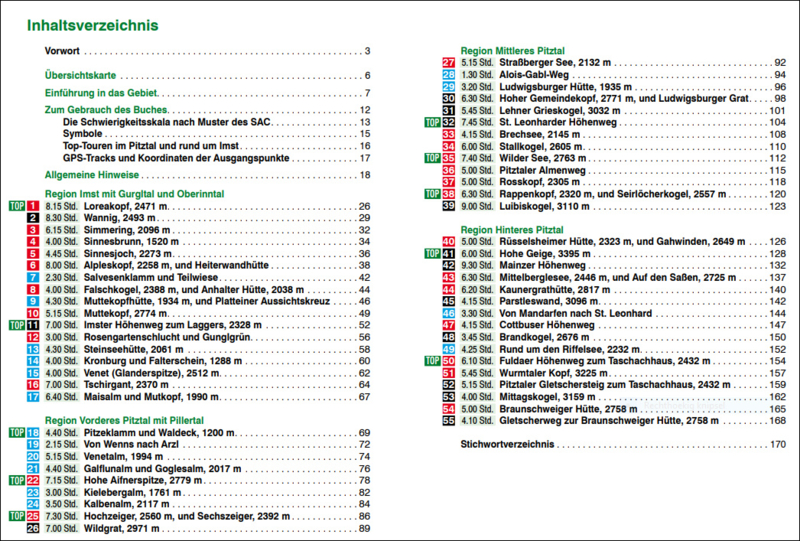The width and height of the screenshot is (800, 541).
Task: Select the red number 27 badge
Action: click(x=448, y=63)
